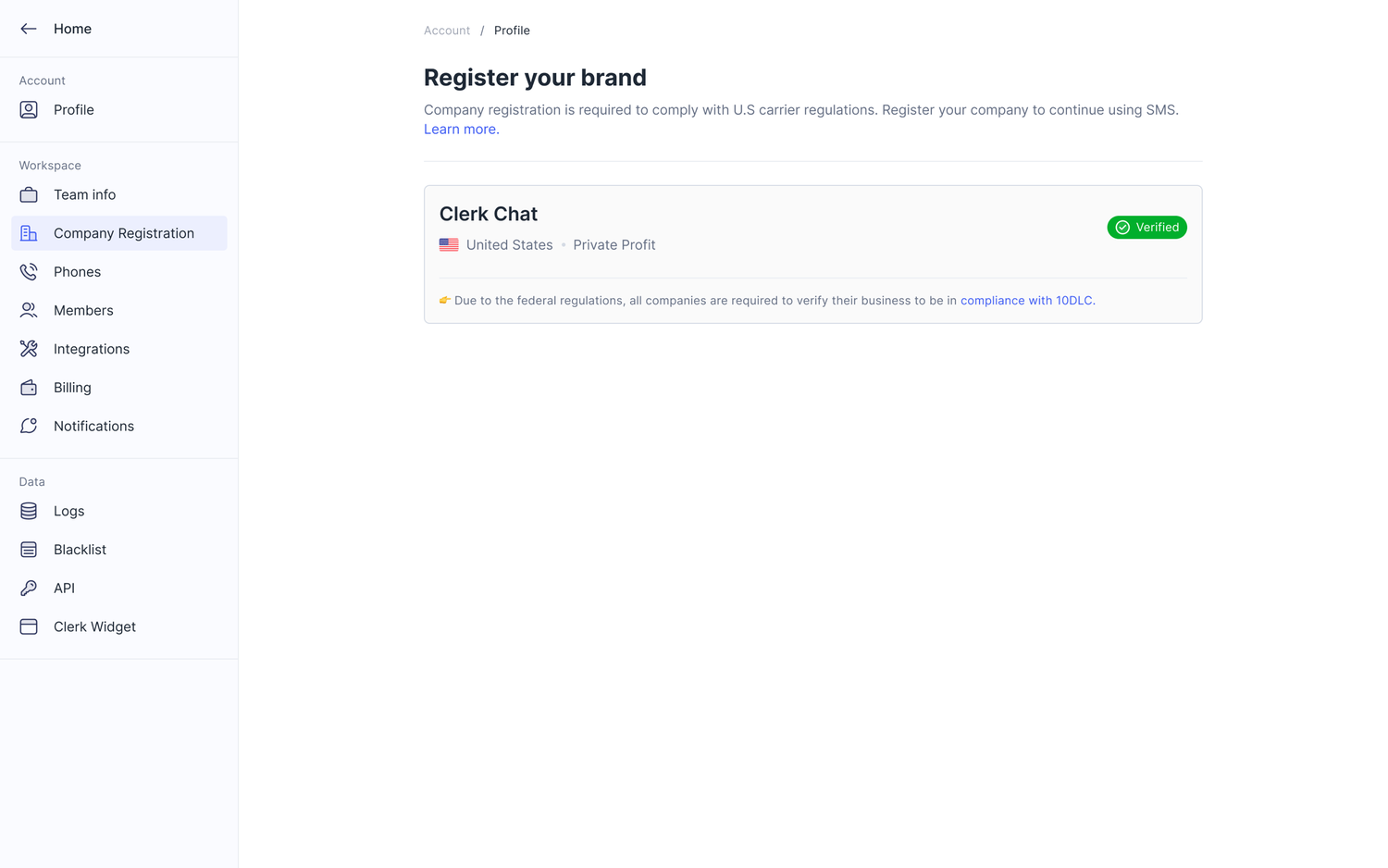This screenshot has height=868, width=1388.
Task: Select the Profile icon in Account section
Action: (29, 109)
